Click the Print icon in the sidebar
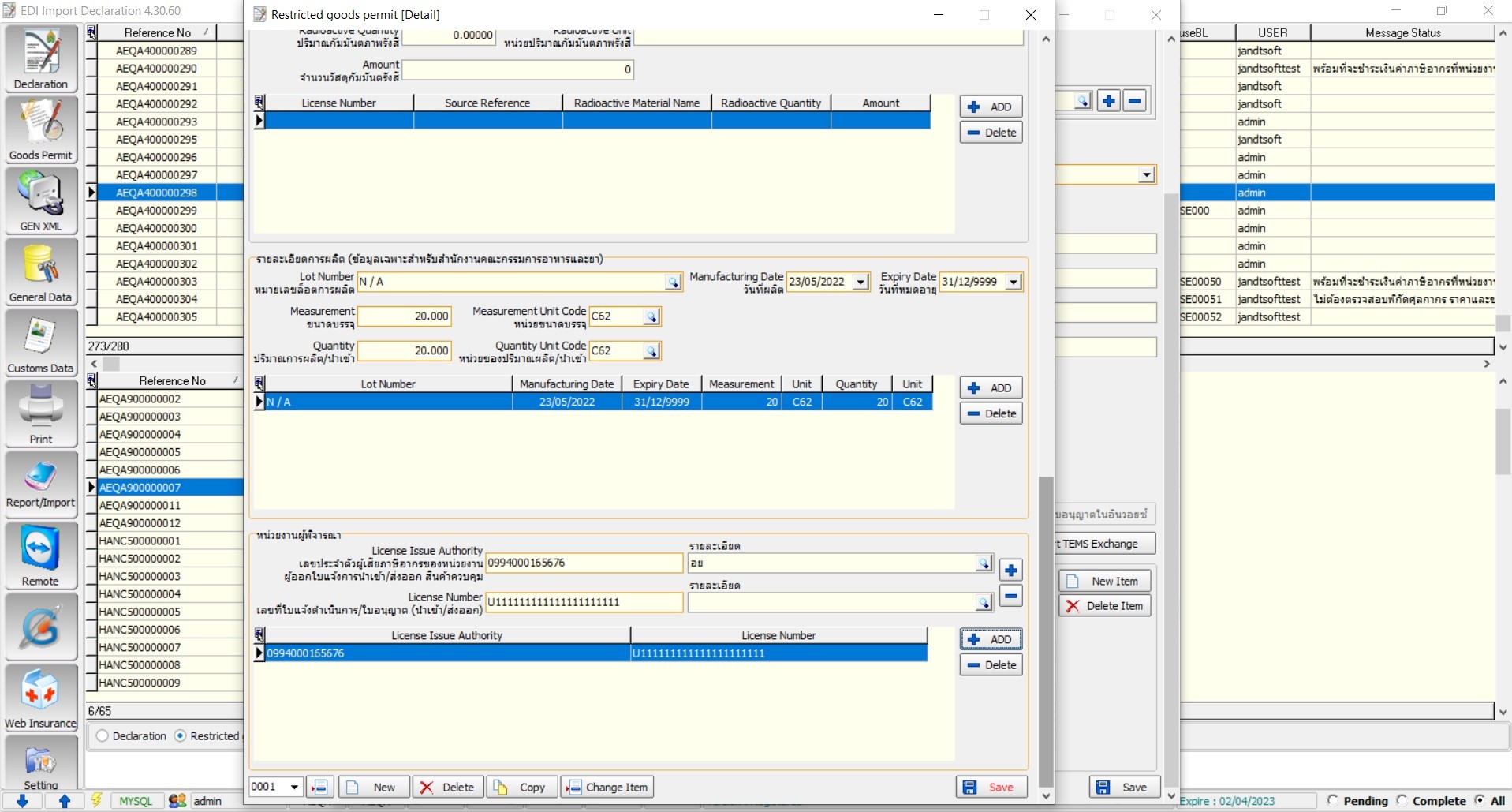 click(x=41, y=414)
